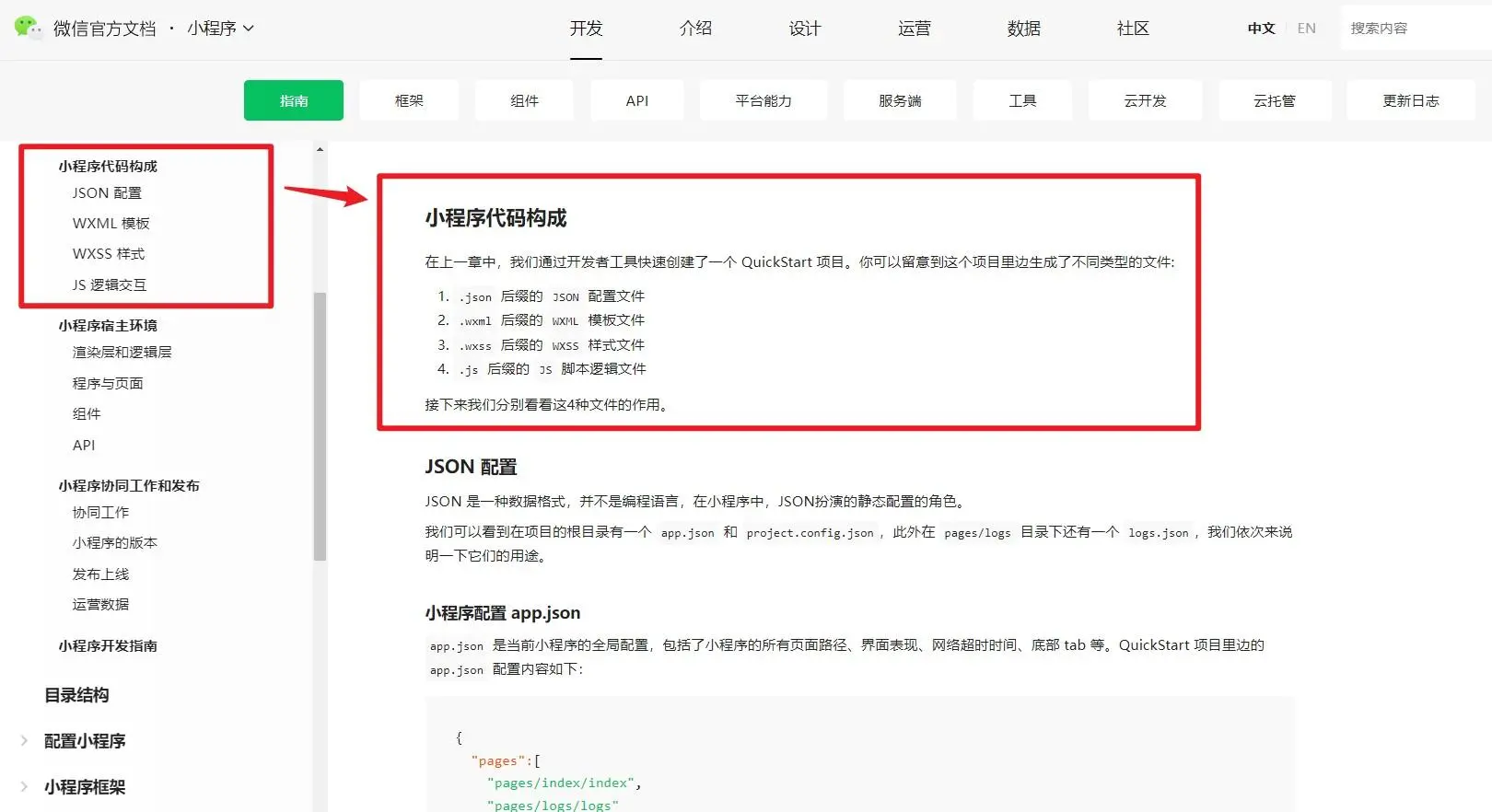The height and width of the screenshot is (812, 1492).
Task: Click the logs.json inline code
Action: [x=1159, y=532]
